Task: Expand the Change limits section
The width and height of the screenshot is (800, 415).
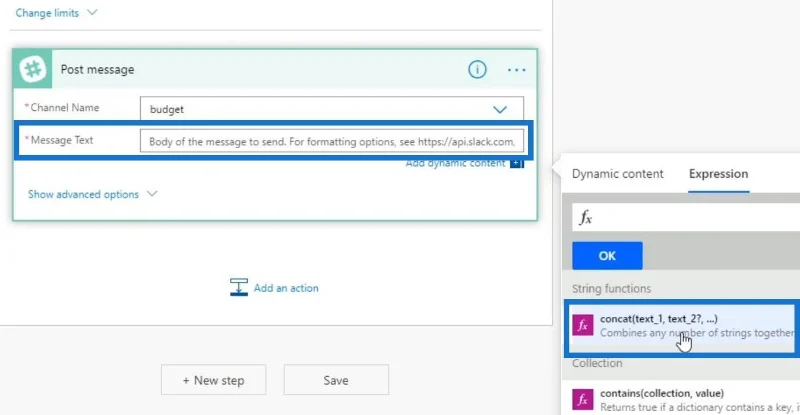Action: tap(56, 13)
